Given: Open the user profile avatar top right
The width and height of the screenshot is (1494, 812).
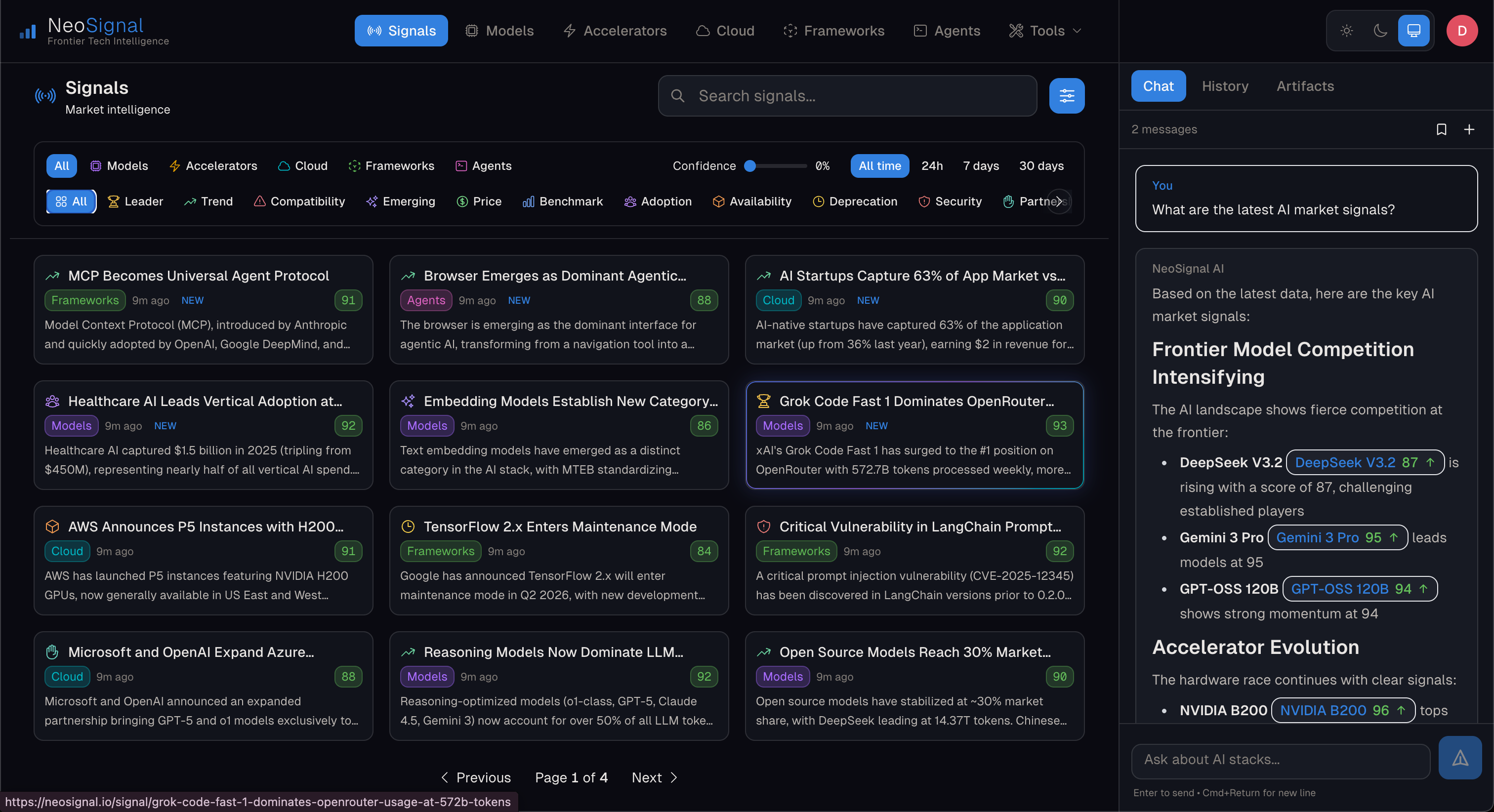Looking at the screenshot, I should 1461,30.
